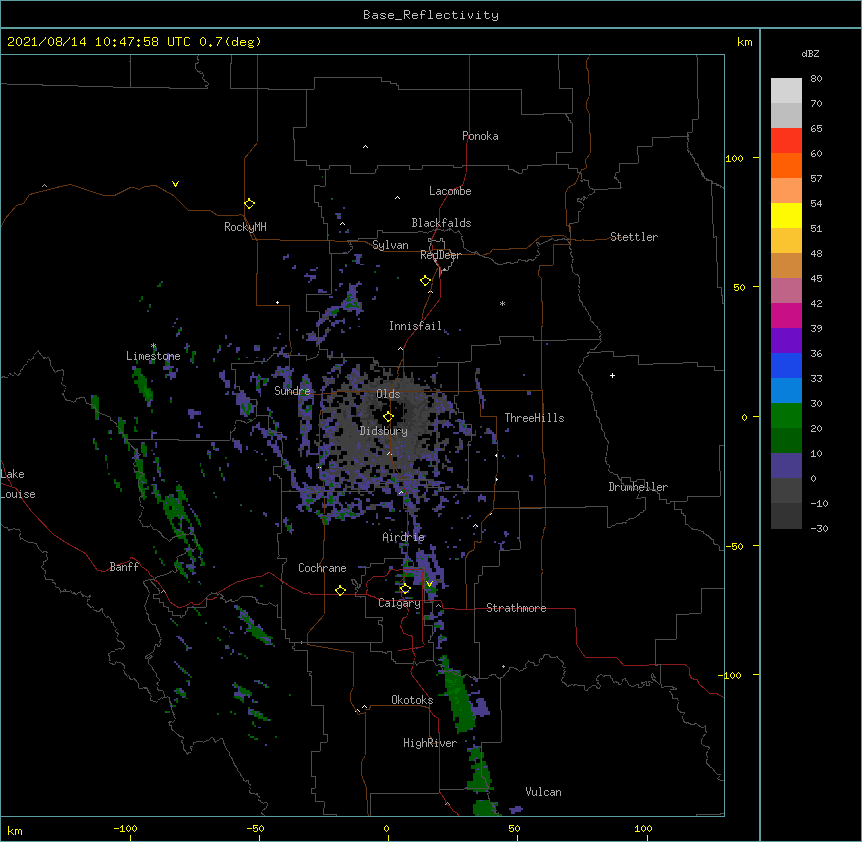The image size is (862, 842).
Task: Click the Blackfalds city label
Action: point(441,223)
